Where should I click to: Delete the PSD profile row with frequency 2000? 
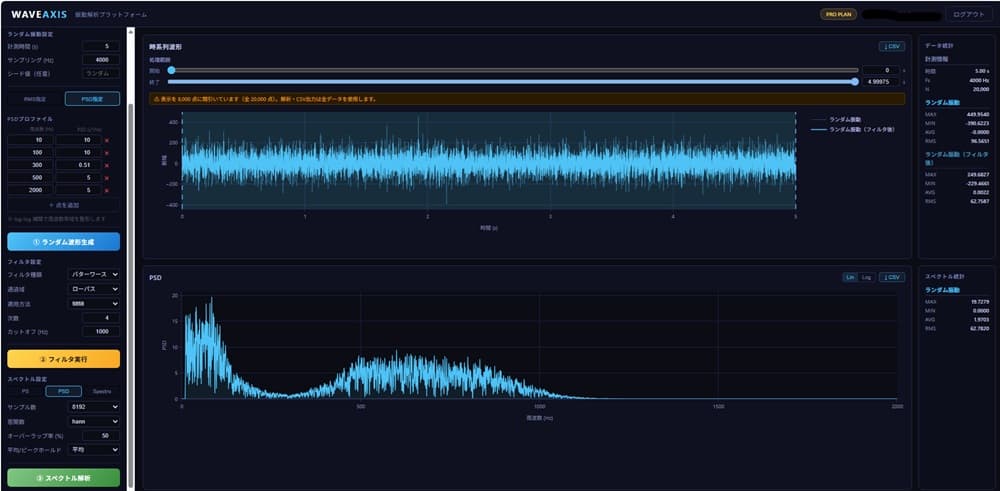(107, 190)
